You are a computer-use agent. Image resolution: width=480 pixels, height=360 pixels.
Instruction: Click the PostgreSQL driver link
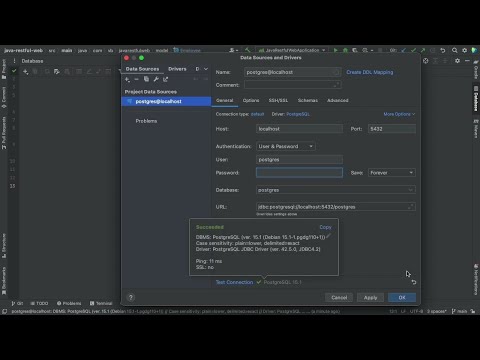(x=298, y=114)
